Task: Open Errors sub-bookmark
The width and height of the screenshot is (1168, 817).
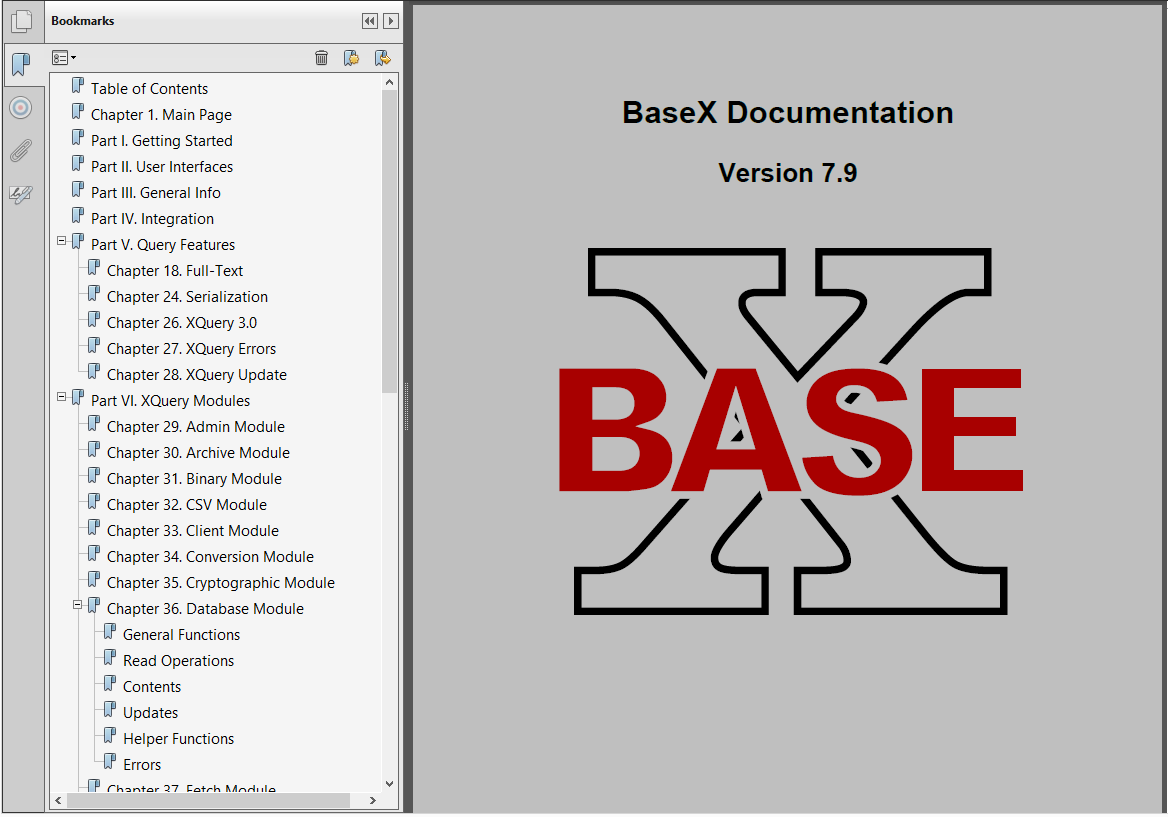Action: pyautogui.click(x=142, y=766)
